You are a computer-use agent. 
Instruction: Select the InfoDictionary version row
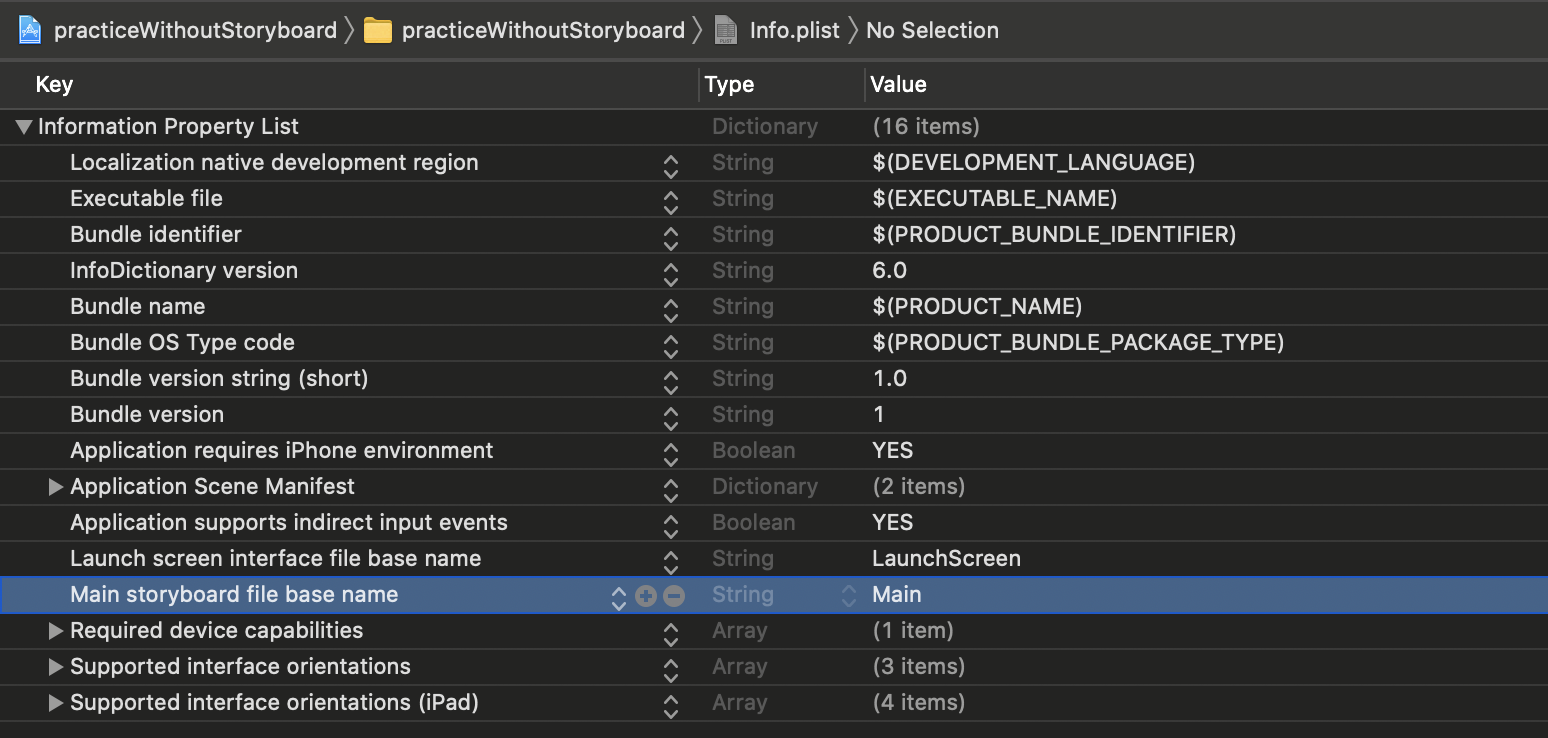774,271
